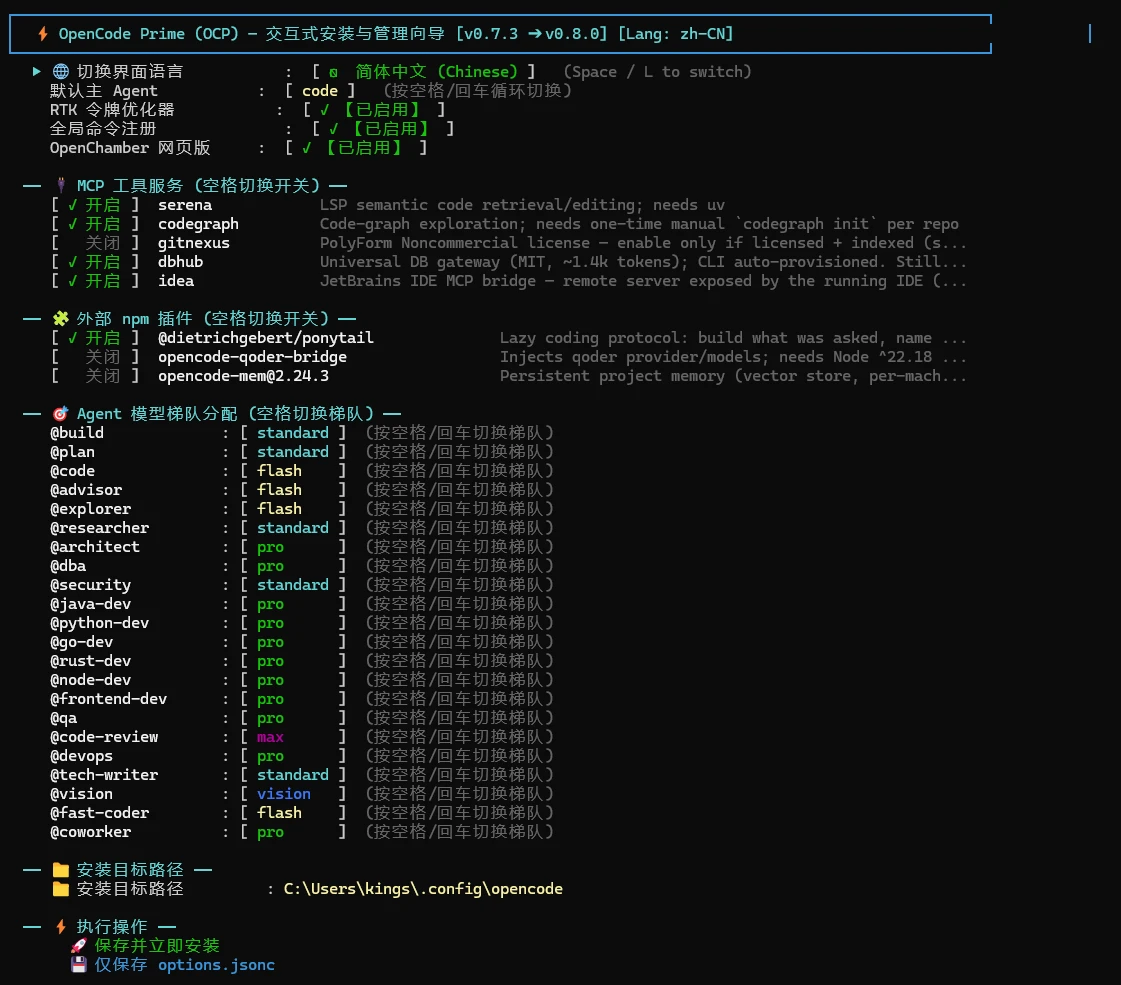Click the @node-dev agent row label
Screen dimensions: 1121x985
(x=91, y=680)
